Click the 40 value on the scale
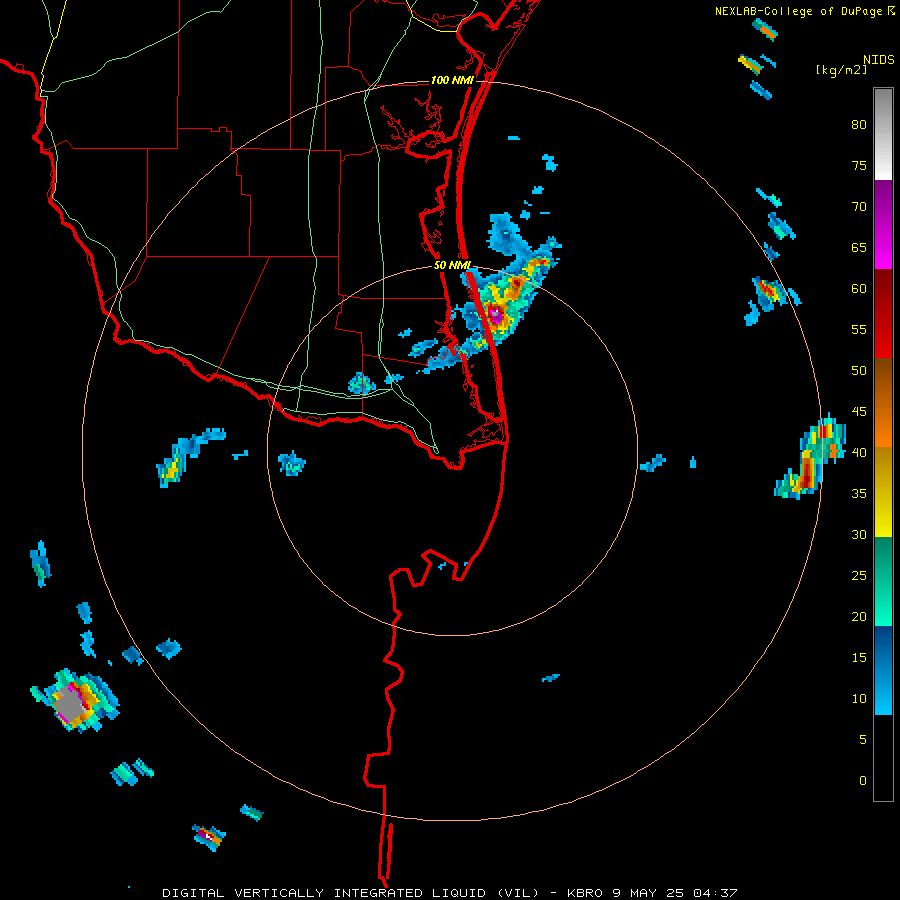The height and width of the screenshot is (900, 900). [859, 453]
